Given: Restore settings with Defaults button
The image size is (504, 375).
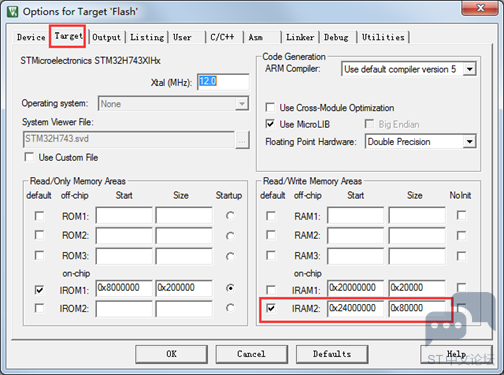Looking at the screenshot, I should coord(332,354).
